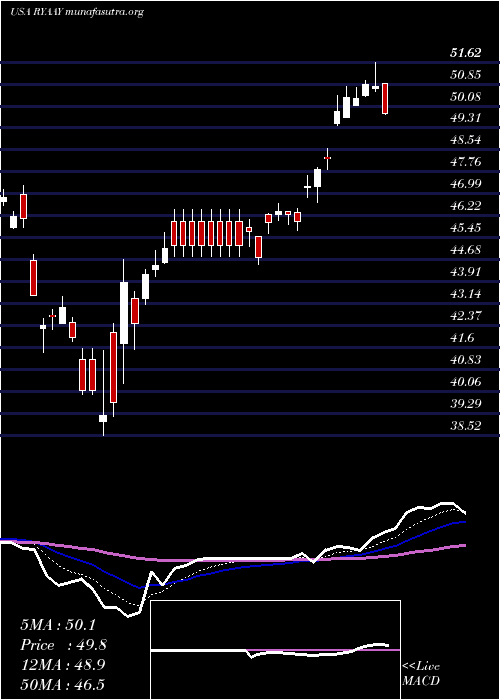The image size is (500, 700).
Task: Click the 50MA : 46.5 readout
Action: coord(63,684)
